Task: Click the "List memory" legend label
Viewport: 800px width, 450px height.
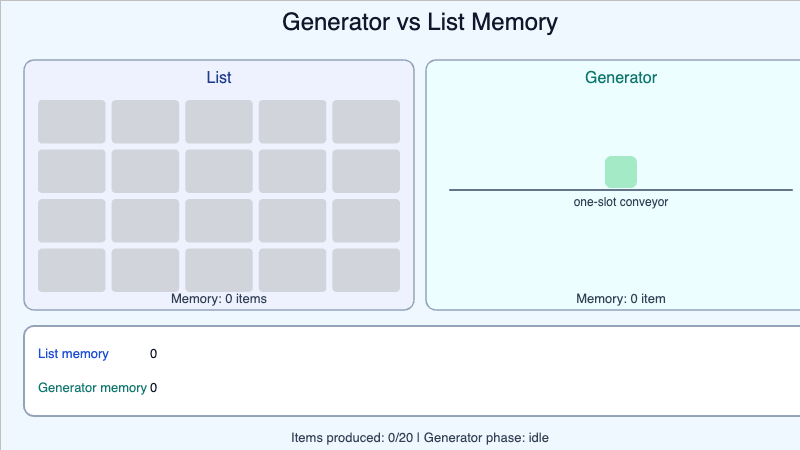Action: tap(73, 354)
